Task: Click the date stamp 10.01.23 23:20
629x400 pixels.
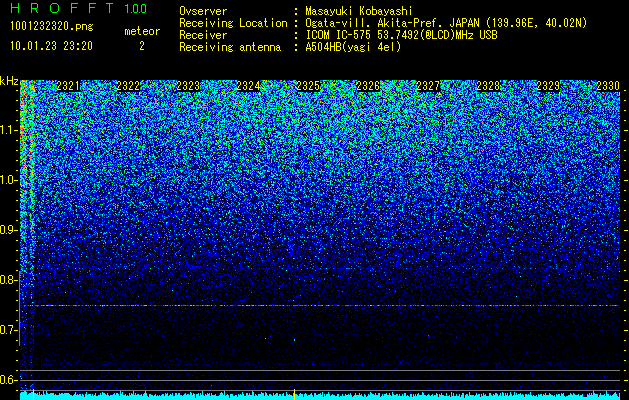Action: (x=51, y=46)
